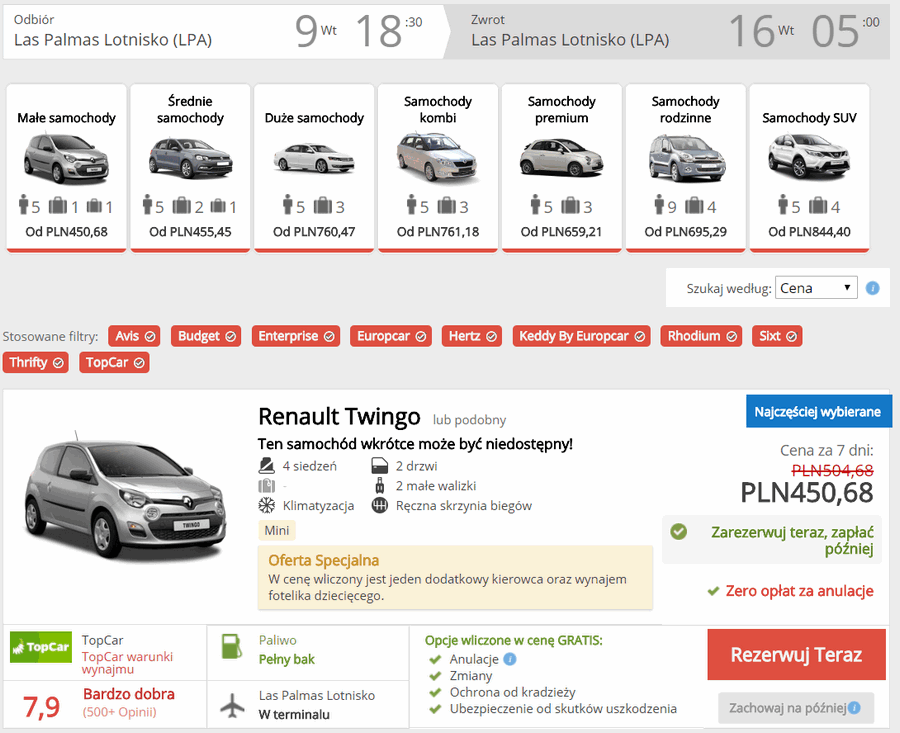Viewport: 900px width, 733px height.
Task: Click the suitcase icon in Duże samochody card
Action: 323,205
